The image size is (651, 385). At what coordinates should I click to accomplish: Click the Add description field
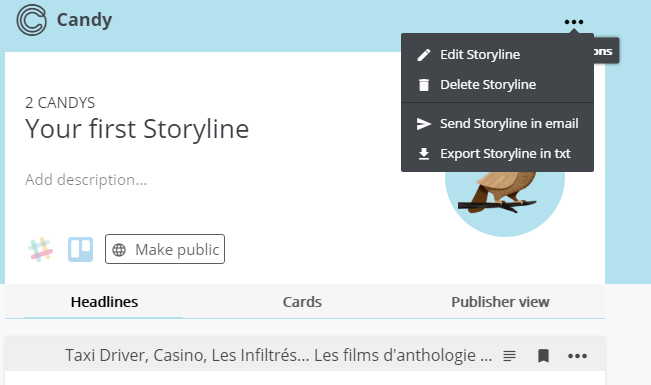click(x=86, y=180)
